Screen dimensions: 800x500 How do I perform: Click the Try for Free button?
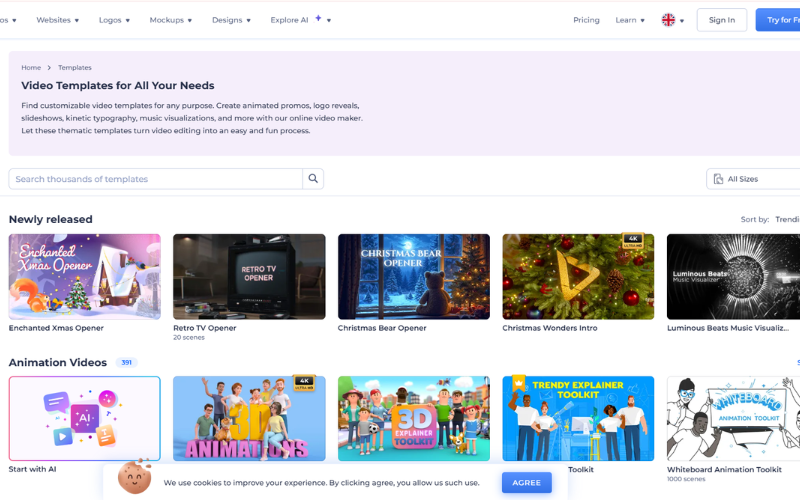click(778, 20)
